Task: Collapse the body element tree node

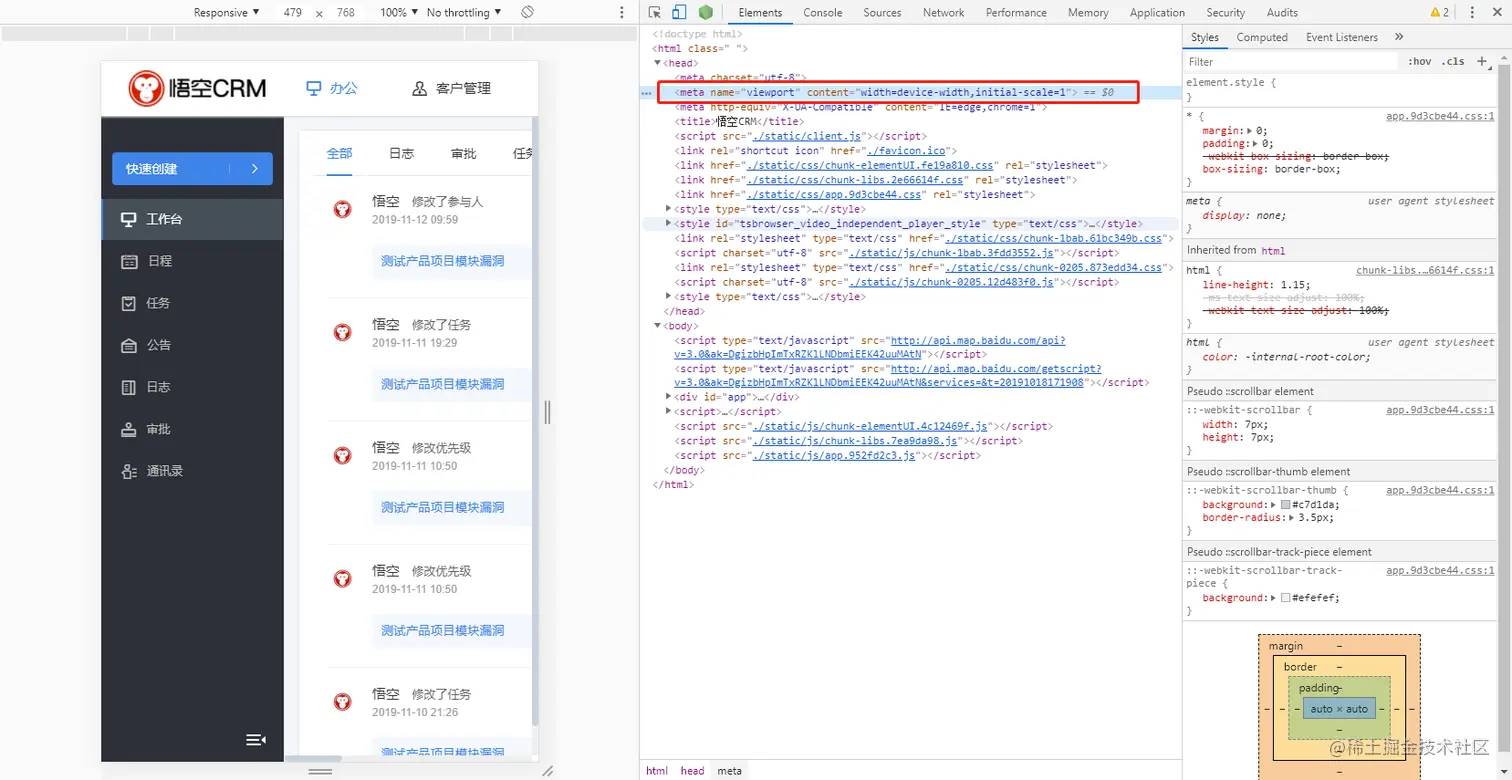Action: click(657, 326)
